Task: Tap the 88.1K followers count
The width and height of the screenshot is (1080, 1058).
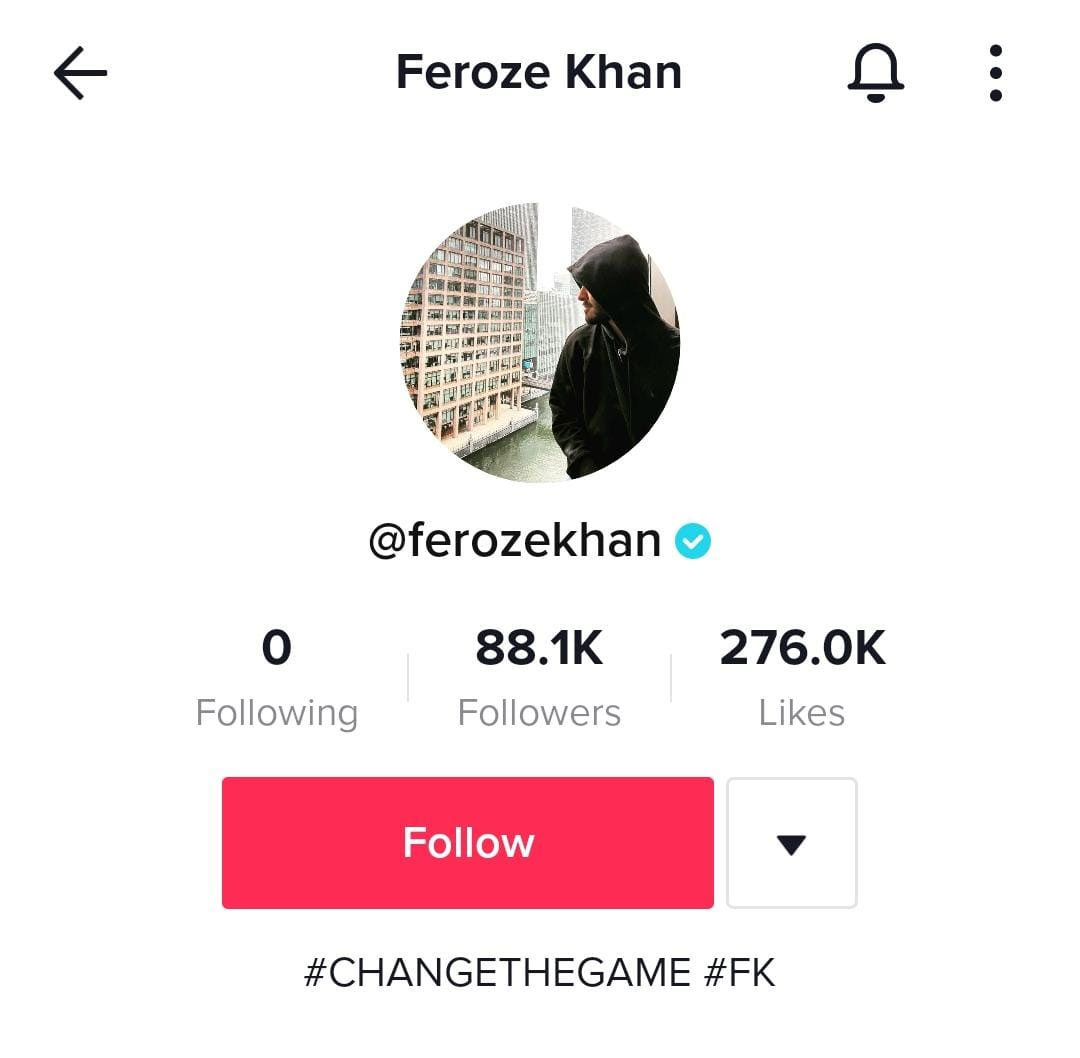Action: click(539, 647)
